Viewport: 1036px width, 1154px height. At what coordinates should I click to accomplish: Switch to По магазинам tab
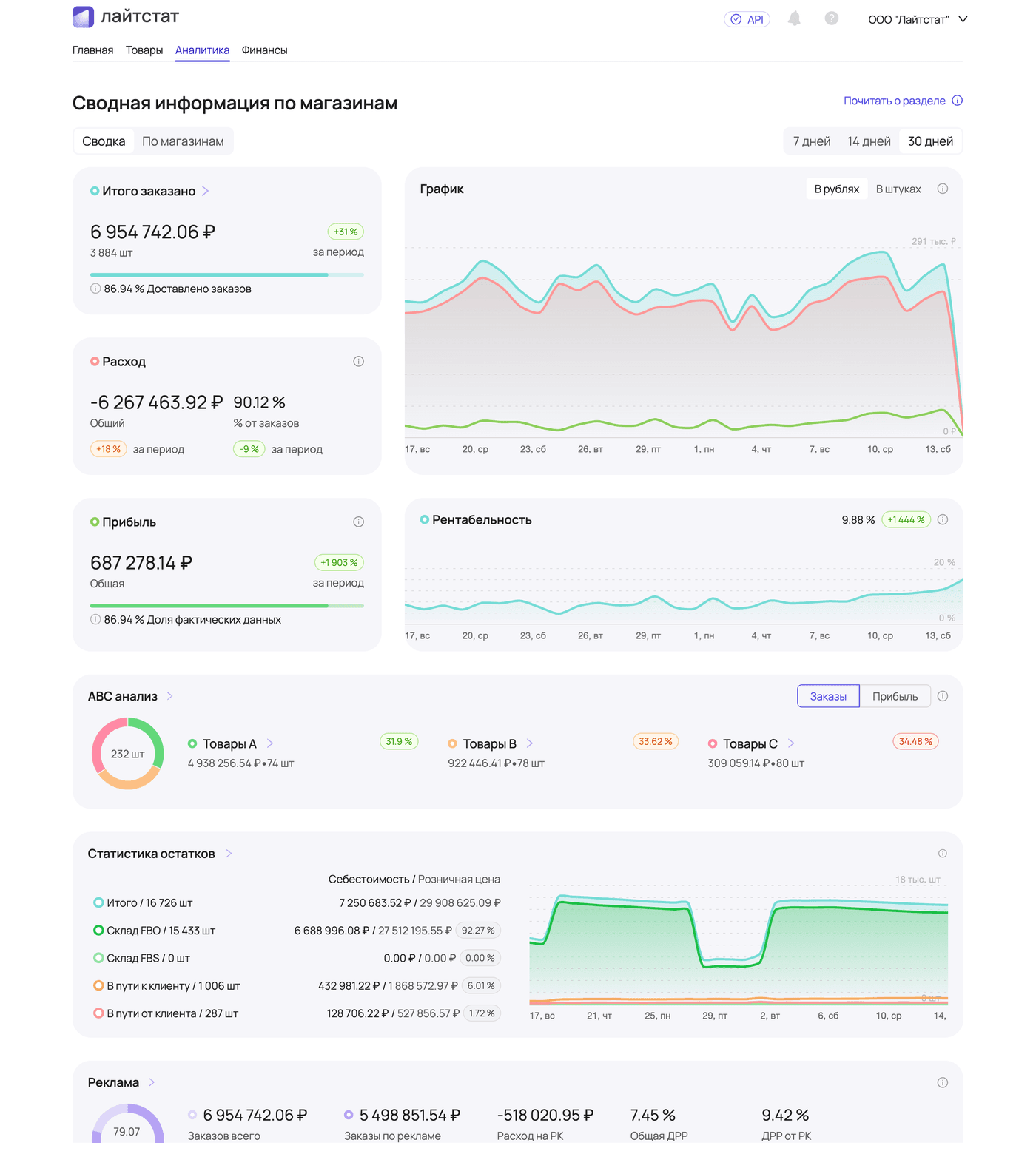pos(183,141)
